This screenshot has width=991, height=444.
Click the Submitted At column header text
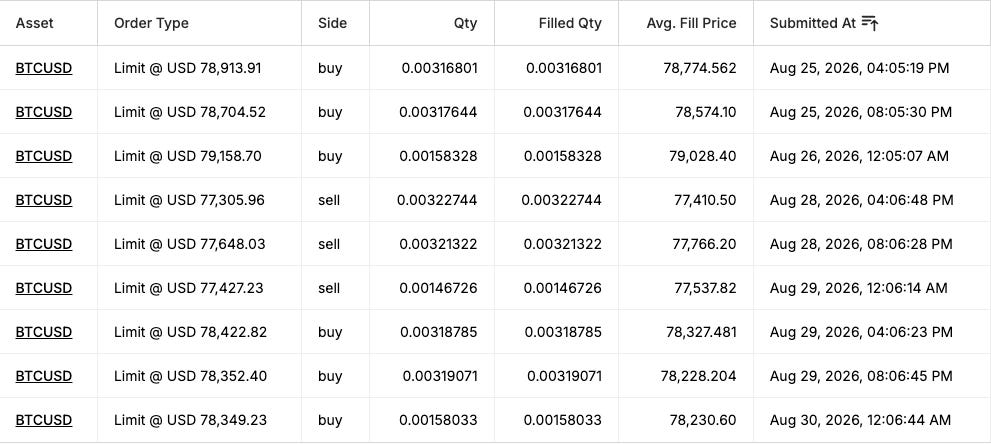[x=812, y=23]
